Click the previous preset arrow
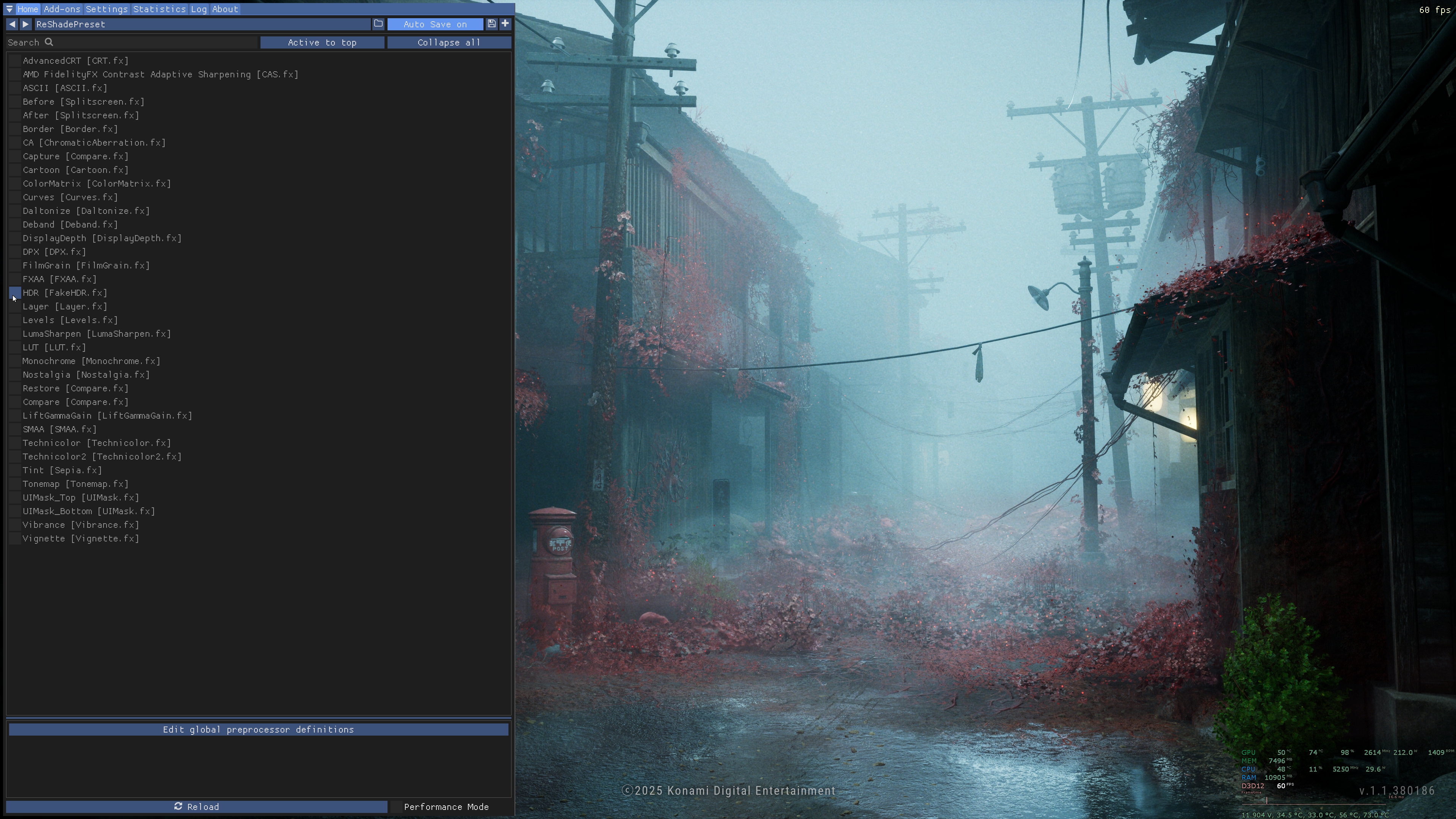Screen dimensions: 1456x819 [x=12, y=24]
